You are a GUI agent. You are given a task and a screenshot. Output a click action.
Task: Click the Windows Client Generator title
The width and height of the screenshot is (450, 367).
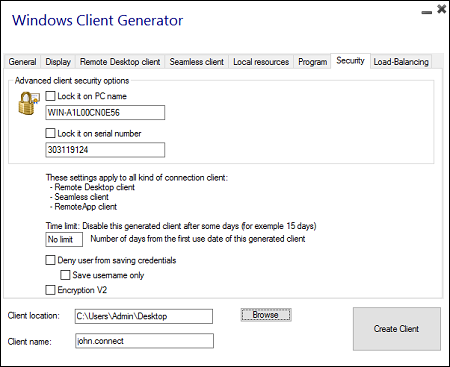[97, 20]
